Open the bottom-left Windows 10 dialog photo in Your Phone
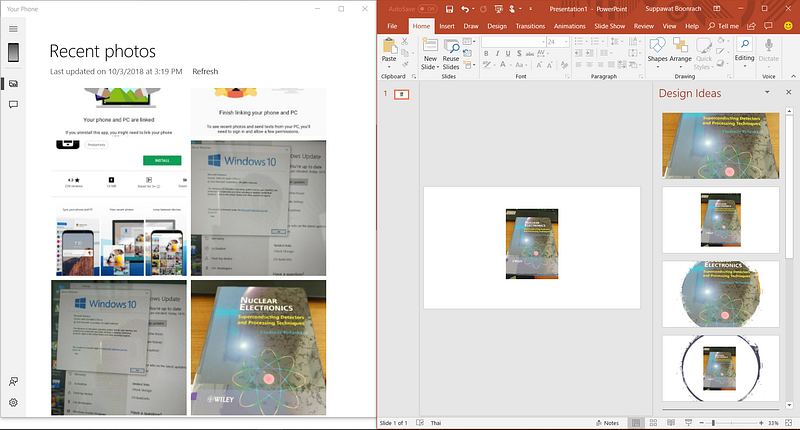This screenshot has height=430, width=800. pyautogui.click(x=119, y=347)
